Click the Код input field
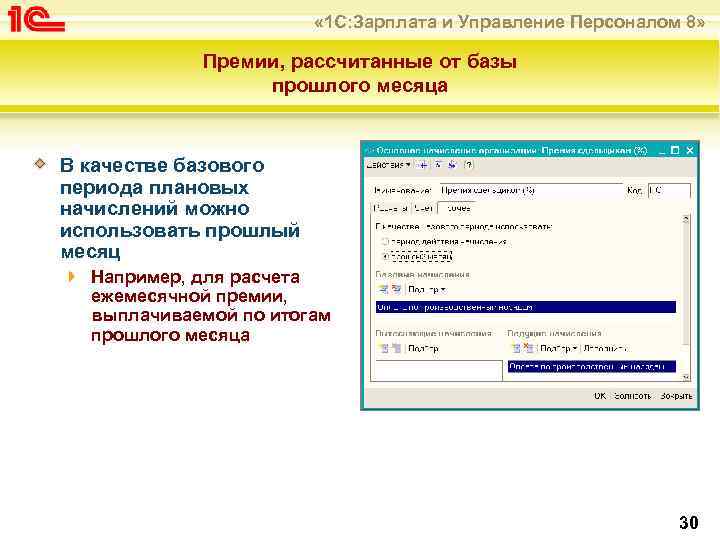 click(x=669, y=190)
